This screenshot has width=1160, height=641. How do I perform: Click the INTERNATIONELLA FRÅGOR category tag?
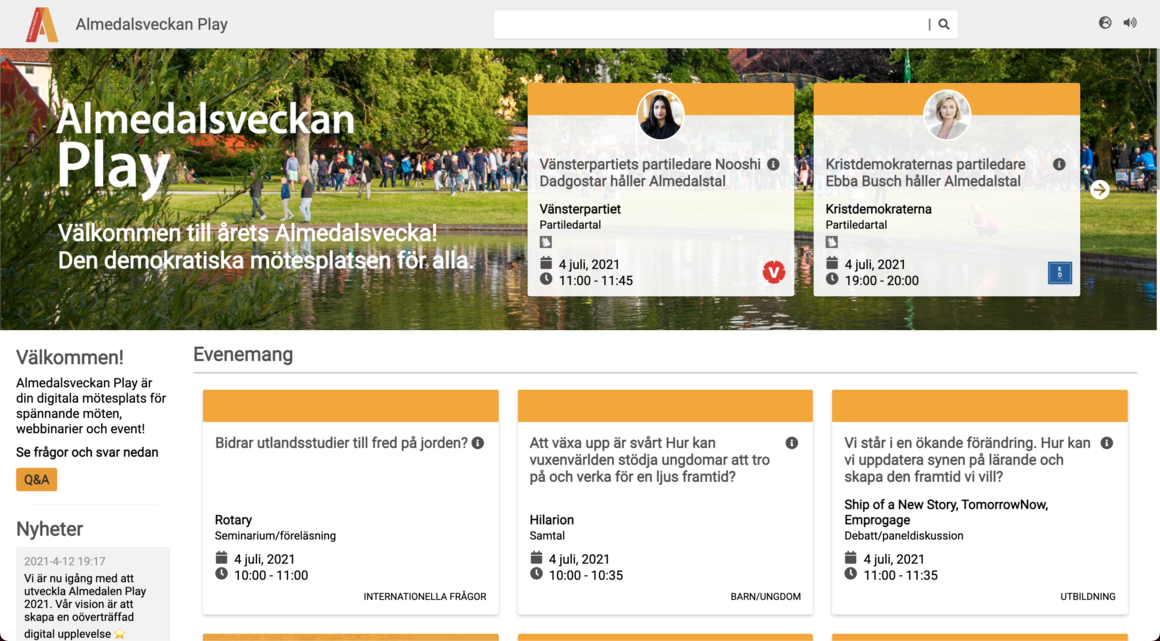(x=425, y=597)
